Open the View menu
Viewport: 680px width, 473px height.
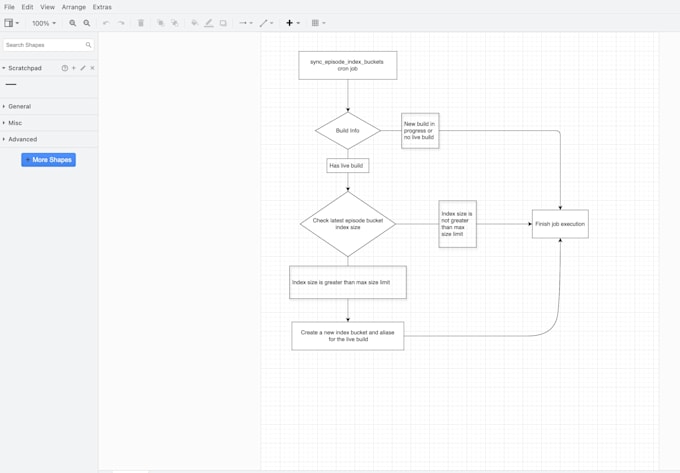click(47, 7)
